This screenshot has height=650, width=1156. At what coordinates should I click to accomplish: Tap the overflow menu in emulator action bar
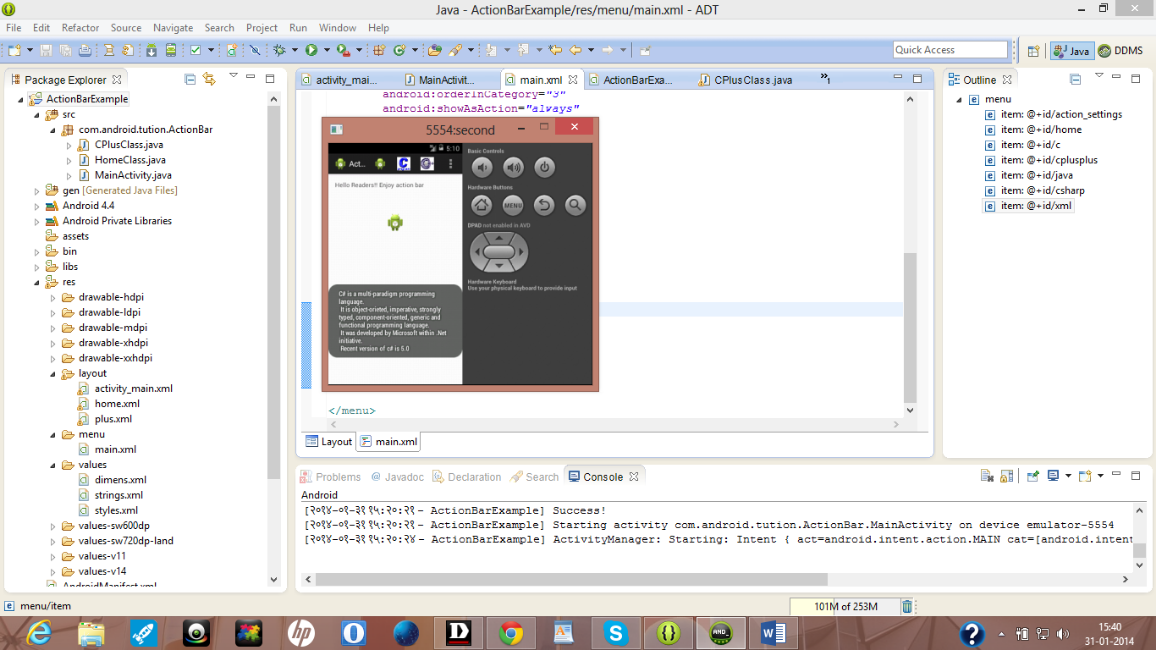click(450, 164)
